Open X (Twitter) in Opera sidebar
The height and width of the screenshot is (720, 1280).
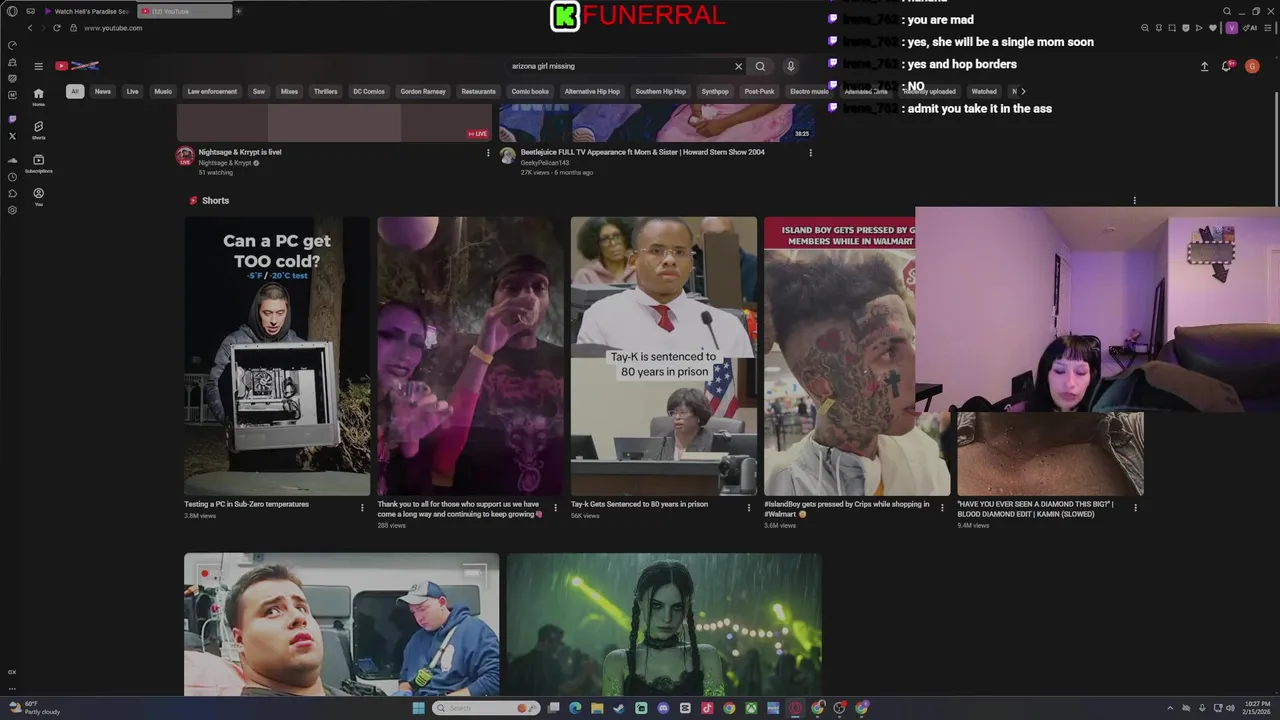point(12,136)
